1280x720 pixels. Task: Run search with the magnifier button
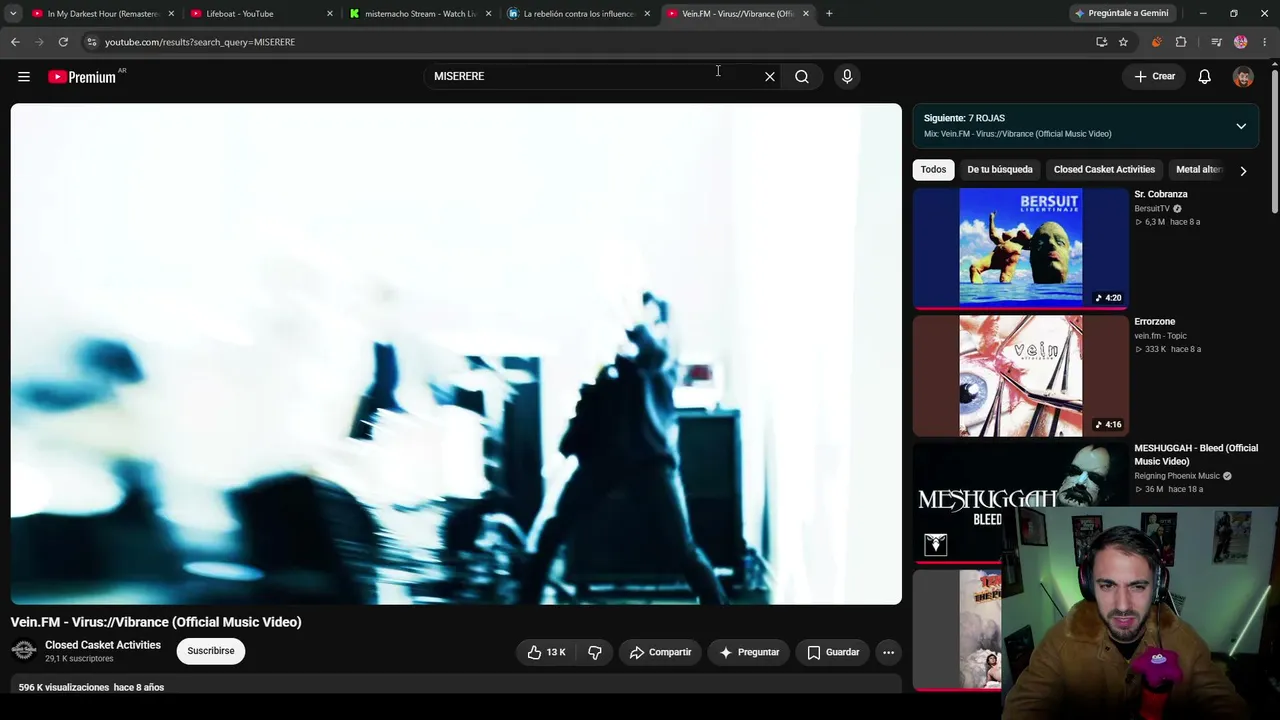click(802, 76)
